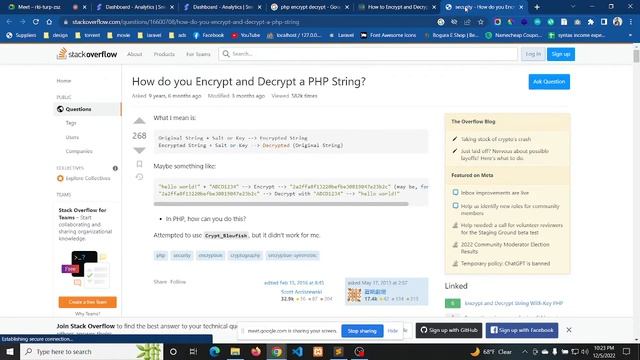Click the Chrome icon in the taskbar
Image resolution: width=640 pixels, height=360 pixels.
coord(276,351)
